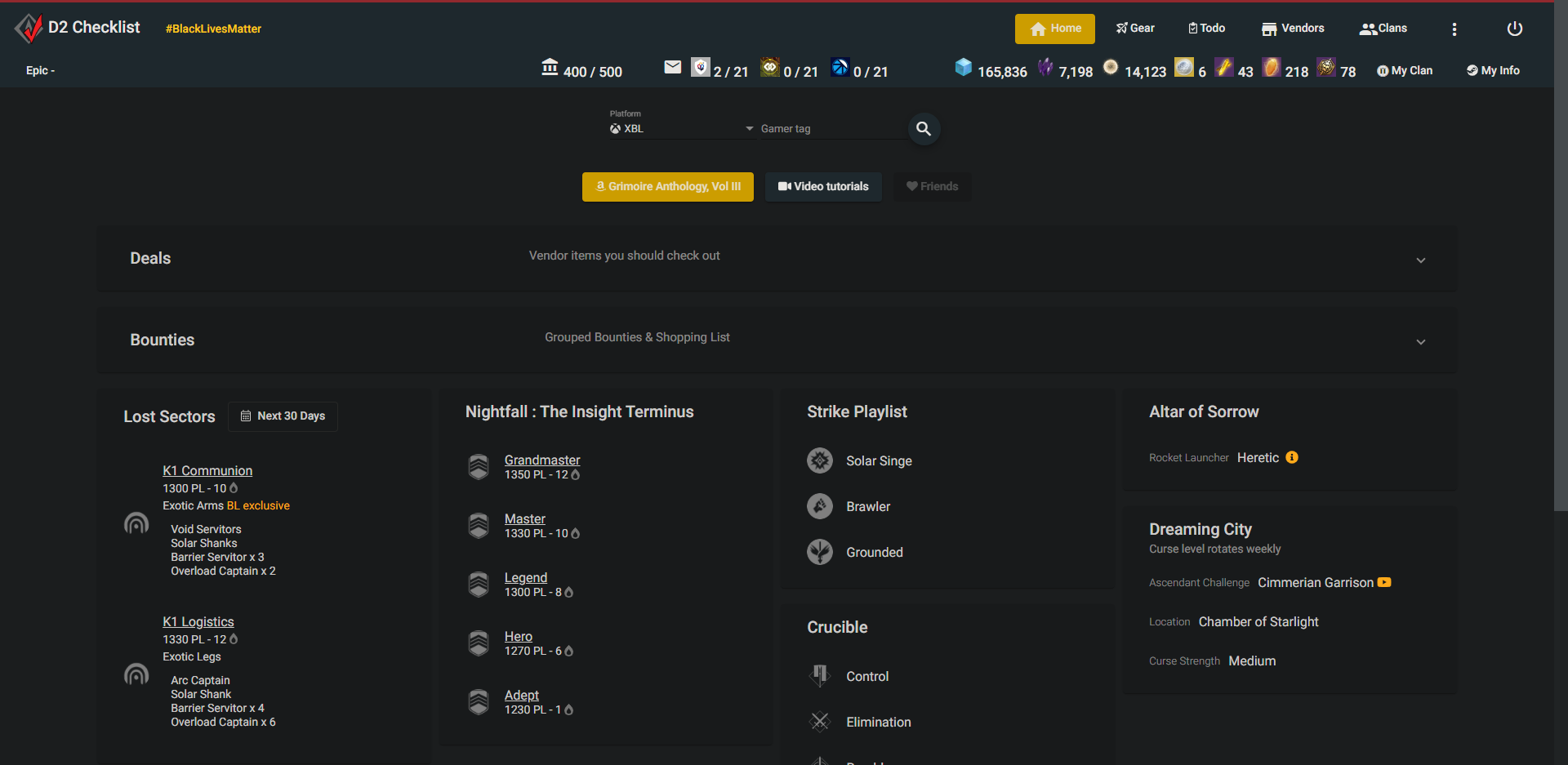Viewport: 1568px width, 765px height.
Task: Switch to the Gear tab
Action: (1135, 27)
